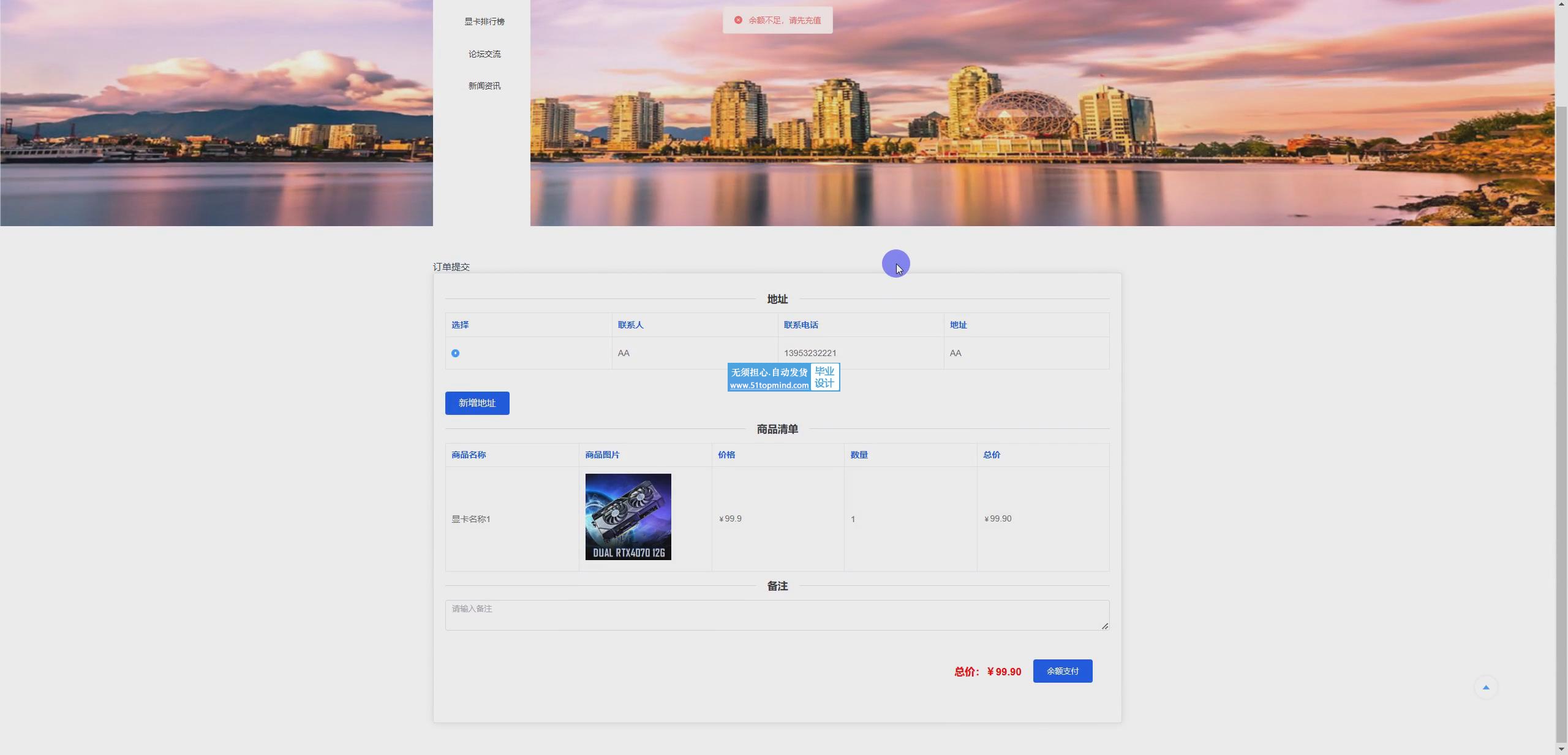Select the AA address radio button
Image resolution: width=1568 pixels, height=755 pixels.
pos(455,353)
